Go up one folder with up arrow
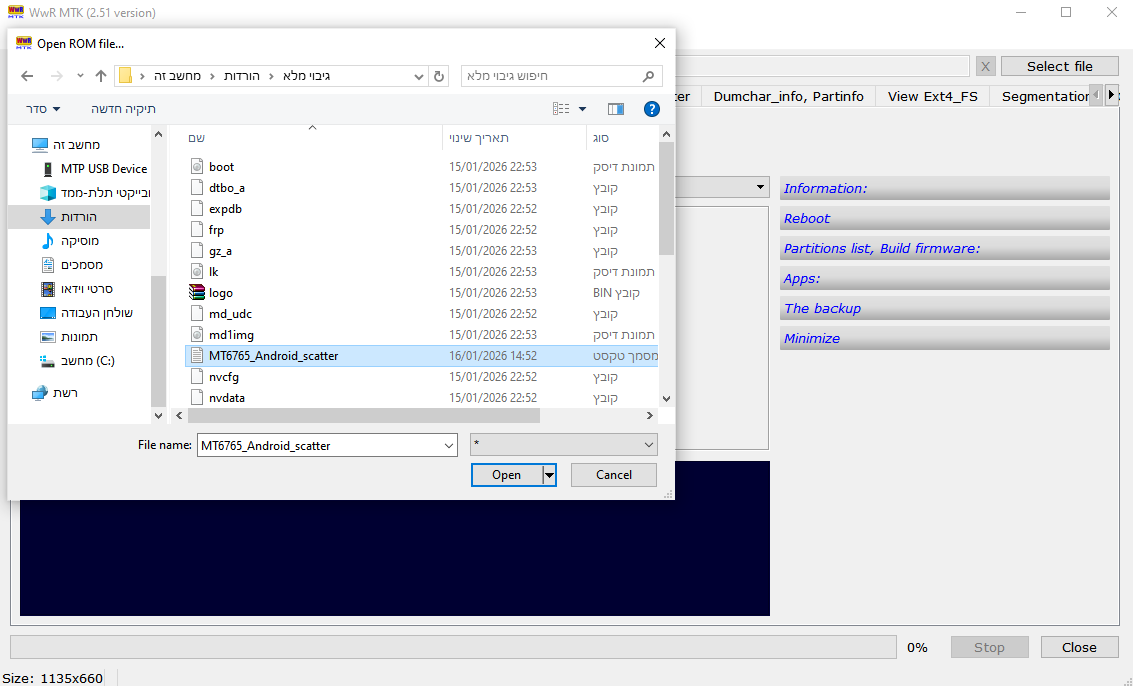This screenshot has width=1133, height=686. pyautogui.click(x=100, y=76)
